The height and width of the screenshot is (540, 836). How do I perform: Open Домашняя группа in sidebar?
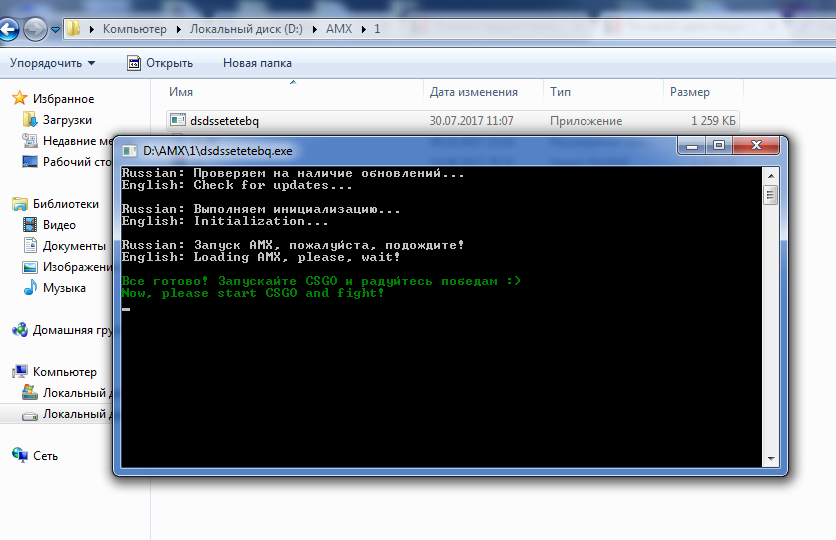click(73, 330)
